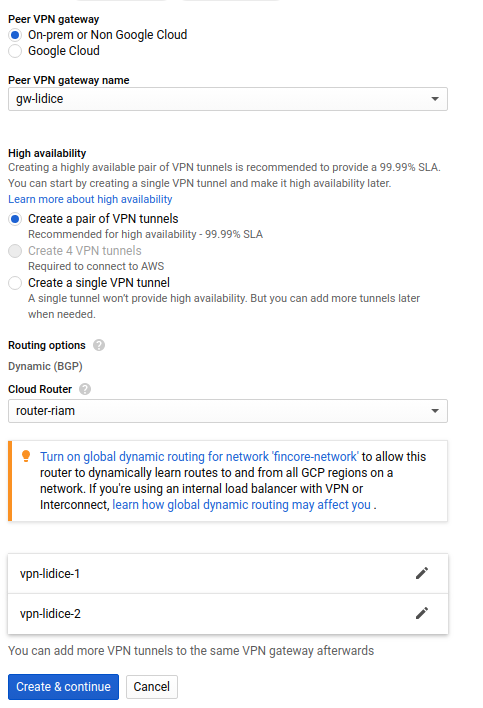483x708 pixels.
Task: Click the lightbulb tip icon
Action: click(26, 456)
